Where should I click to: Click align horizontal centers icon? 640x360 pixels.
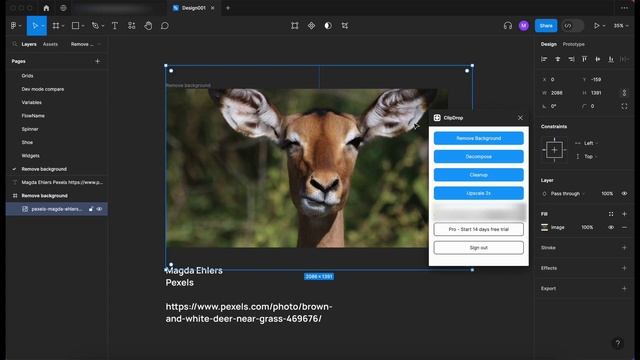coord(558,59)
